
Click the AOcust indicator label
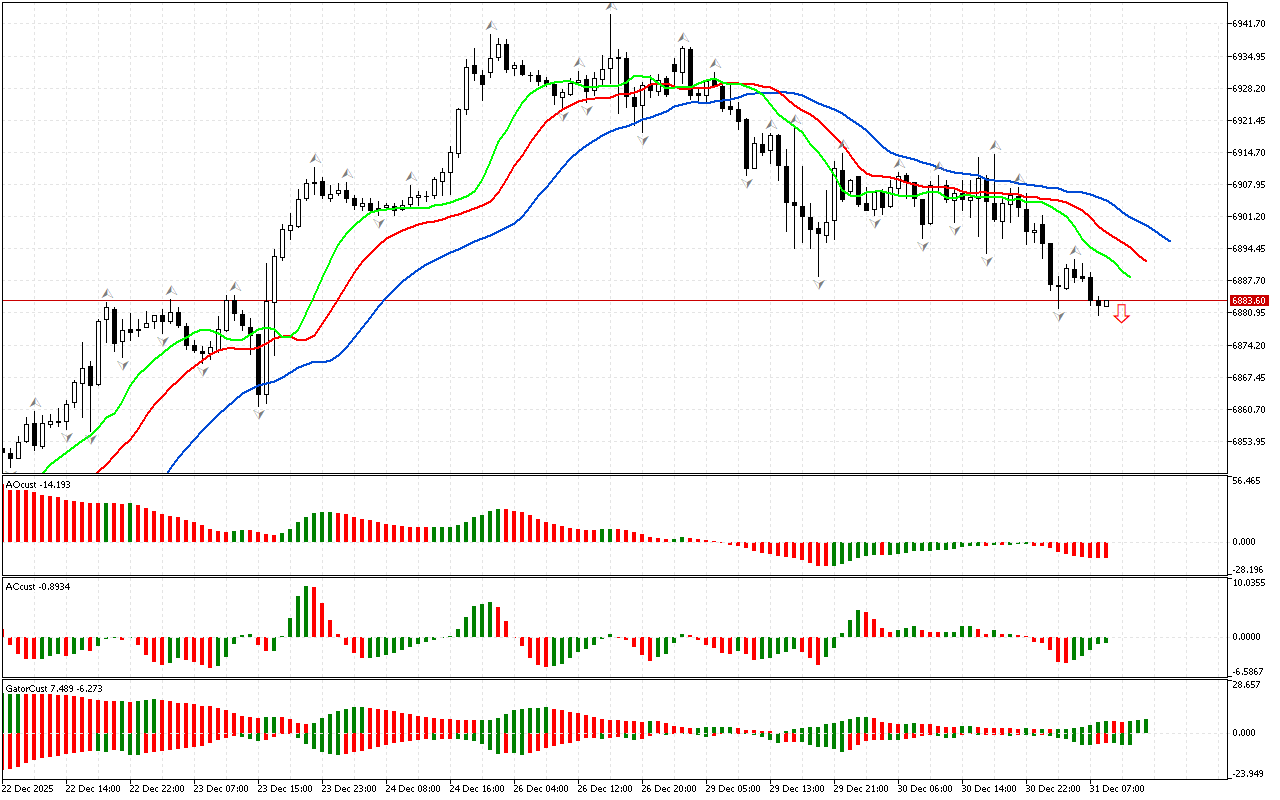38,485
